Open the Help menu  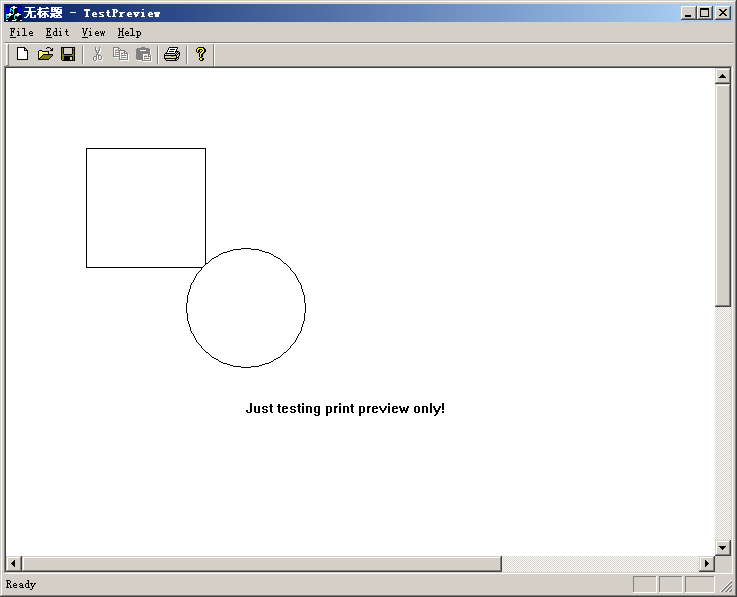(x=129, y=32)
